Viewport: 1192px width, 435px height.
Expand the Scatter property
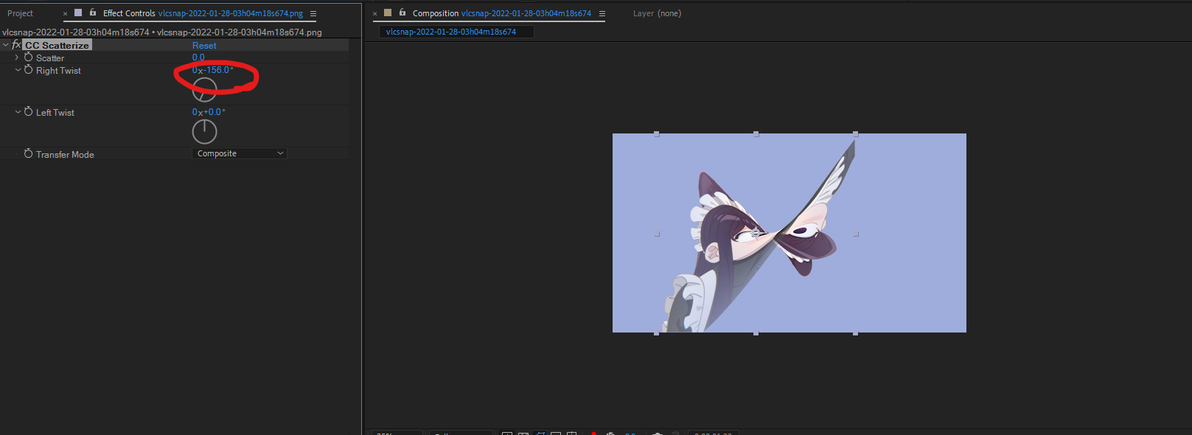pos(17,58)
